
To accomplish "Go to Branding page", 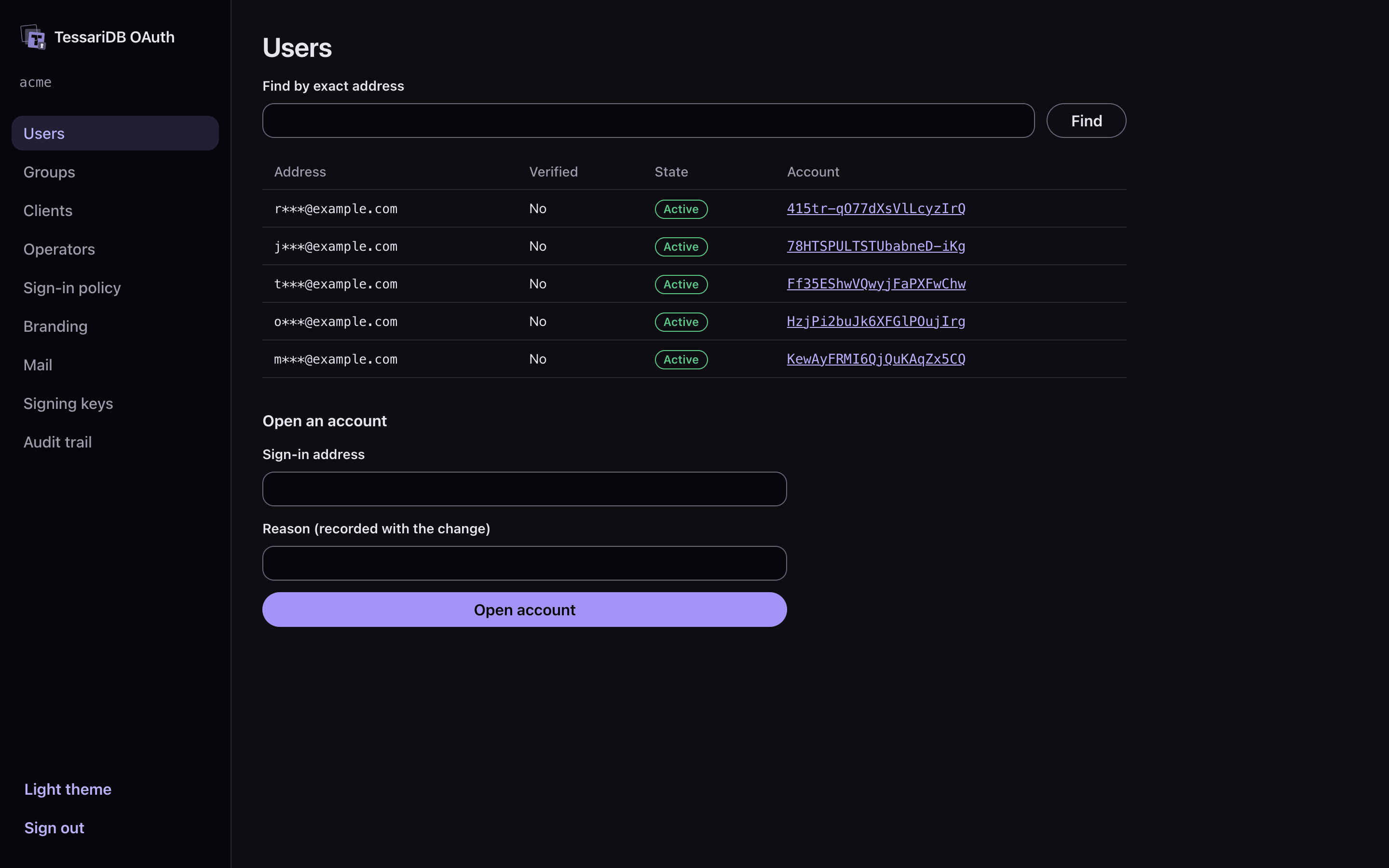I will 115,326.
